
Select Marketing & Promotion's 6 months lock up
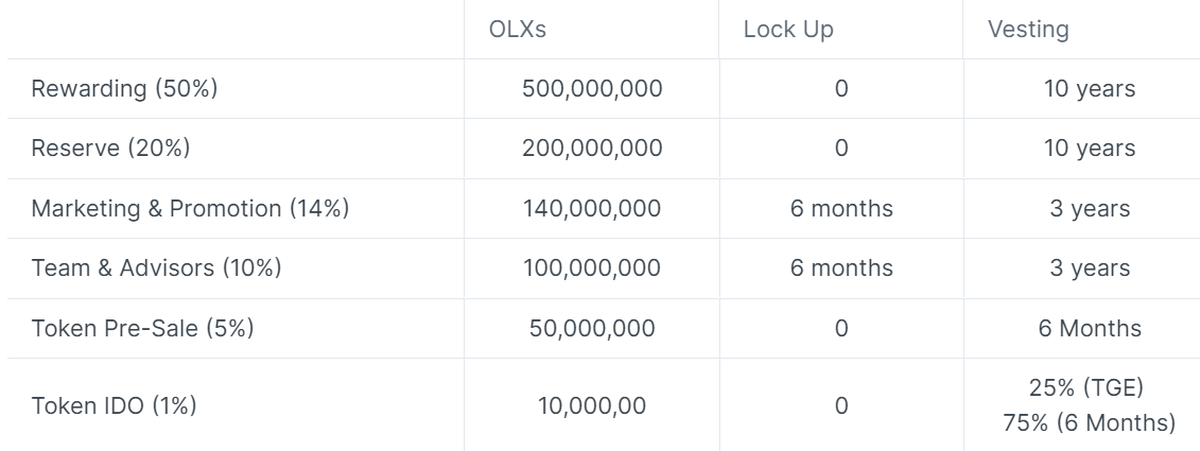[x=841, y=209]
